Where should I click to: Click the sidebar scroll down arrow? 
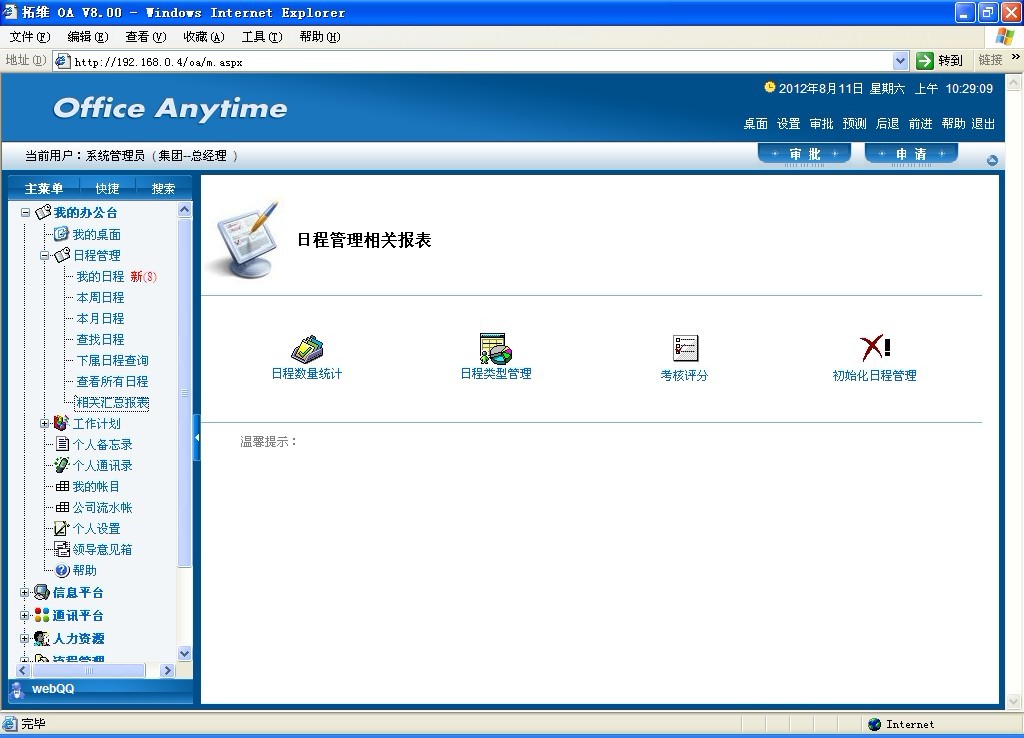tap(184, 653)
